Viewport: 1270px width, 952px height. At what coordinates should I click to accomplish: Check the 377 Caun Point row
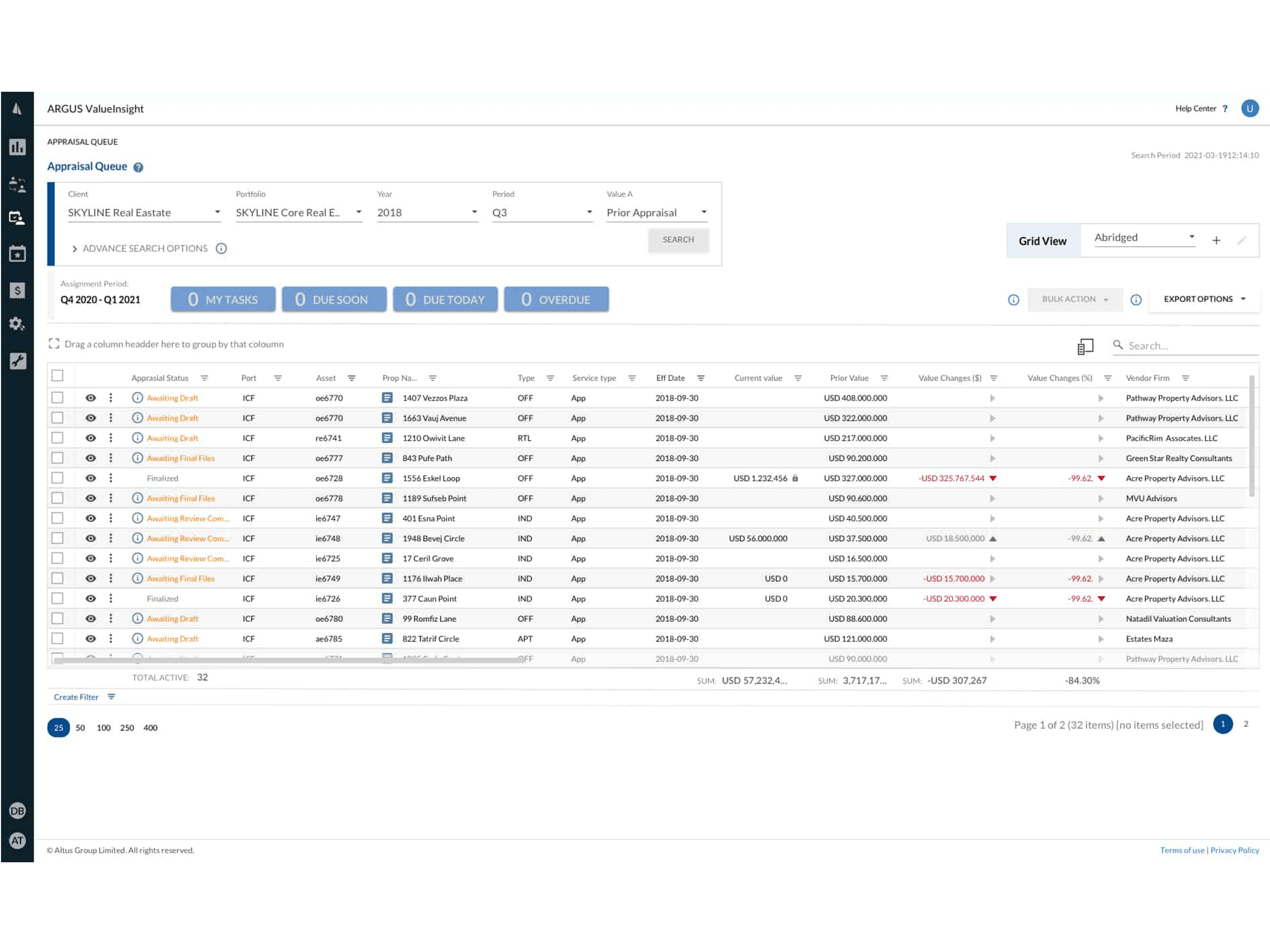pyautogui.click(x=58, y=598)
